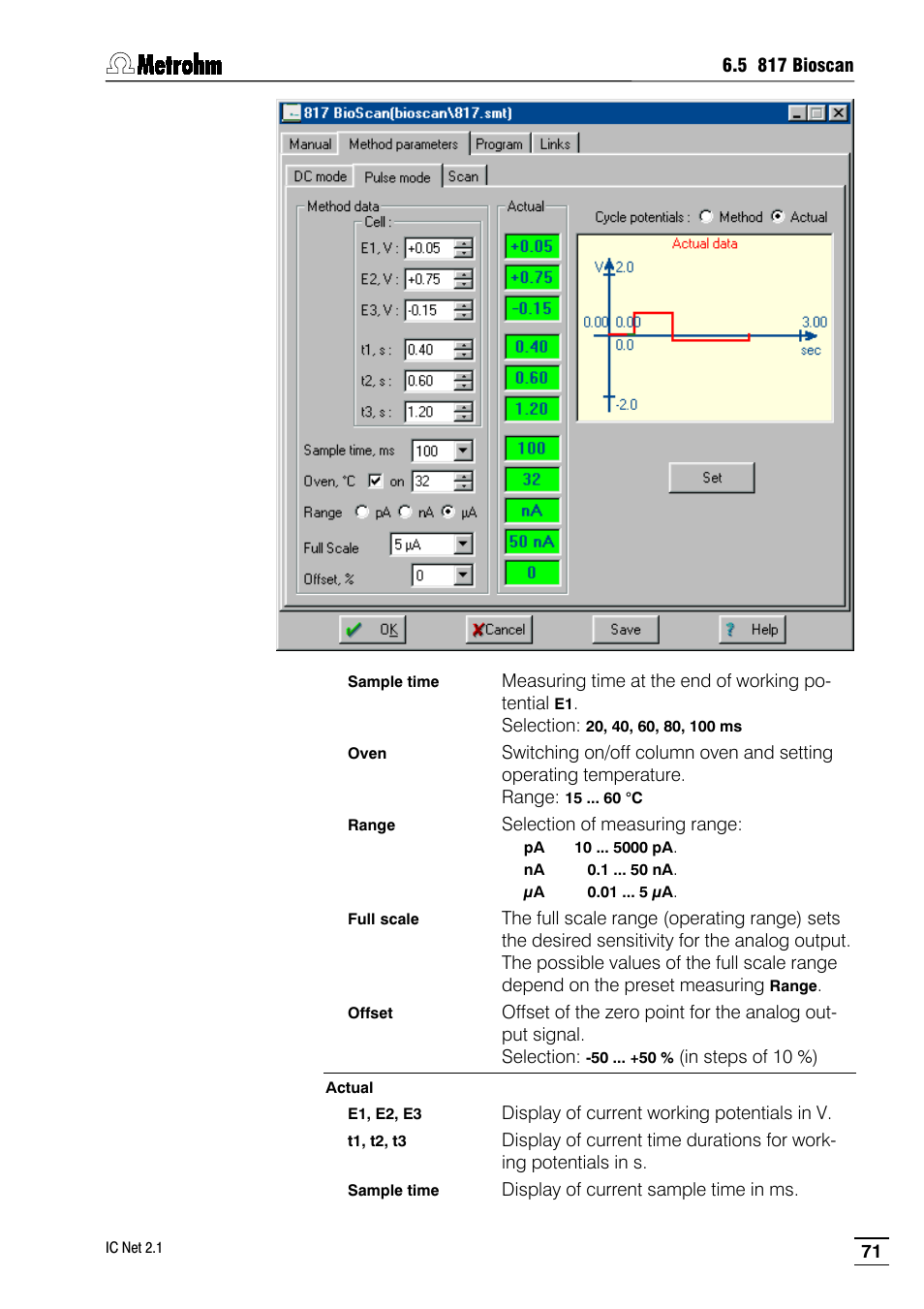This screenshot has height=1309, width=924.
Task: Click the green actual 1.20 value
Action: [x=532, y=409]
